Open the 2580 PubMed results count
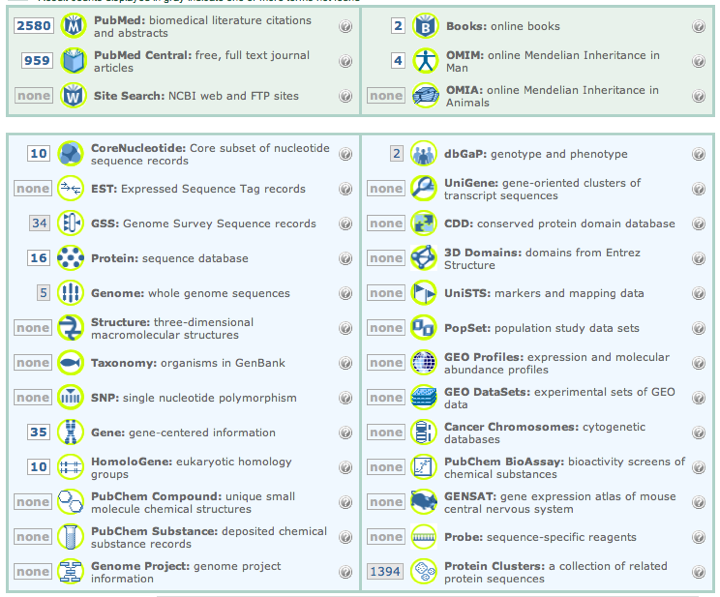The width and height of the screenshot is (720, 597). [x=34, y=27]
